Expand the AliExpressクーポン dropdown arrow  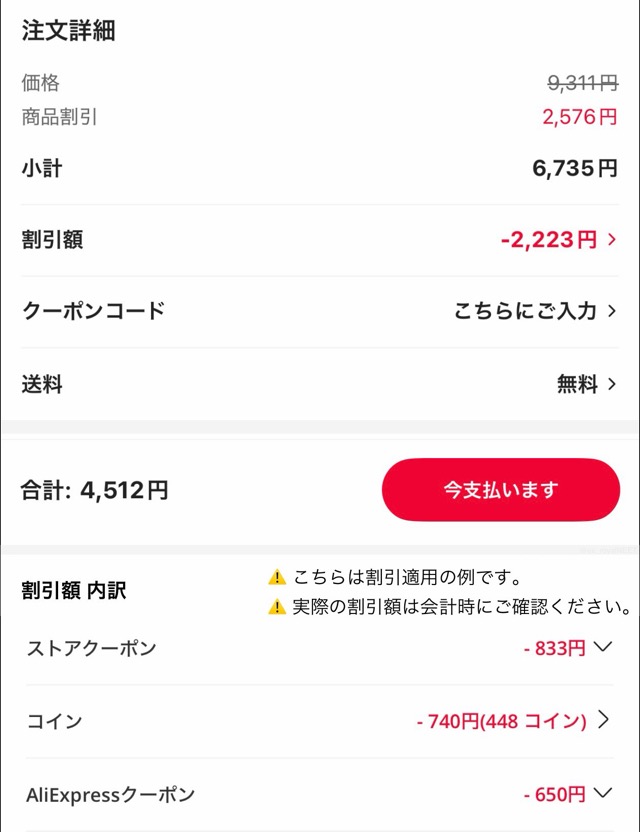click(x=602, y=794)
